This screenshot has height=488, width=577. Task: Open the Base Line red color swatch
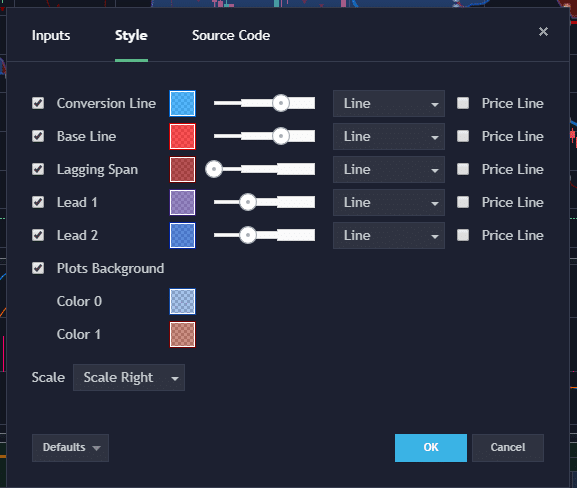[183, 137]
